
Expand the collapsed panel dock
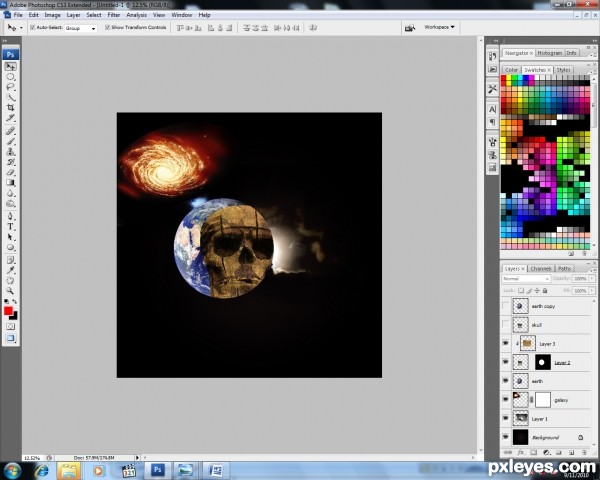495,41
